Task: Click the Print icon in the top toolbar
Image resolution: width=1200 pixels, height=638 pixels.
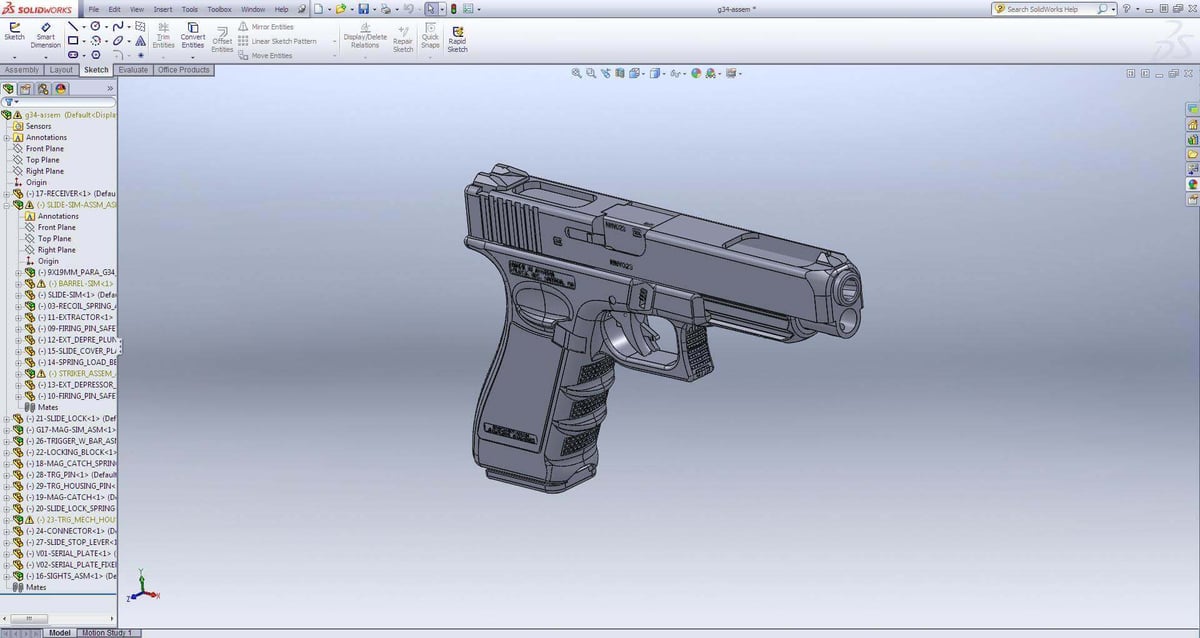Action: [385, 9]
